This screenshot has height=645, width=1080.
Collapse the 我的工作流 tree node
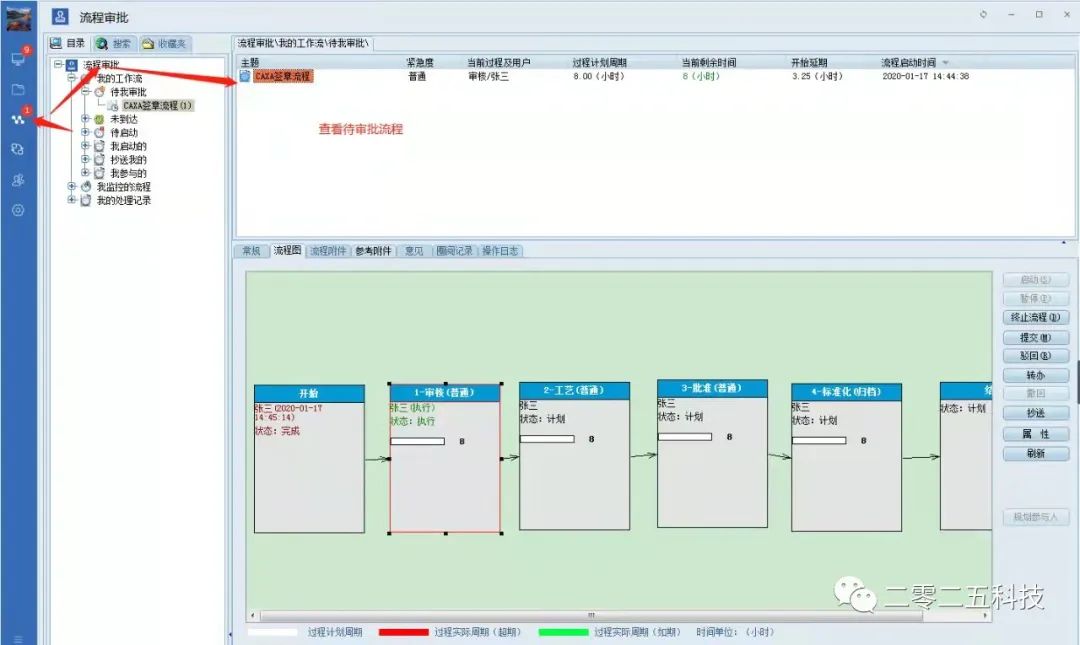pos(71,78)
